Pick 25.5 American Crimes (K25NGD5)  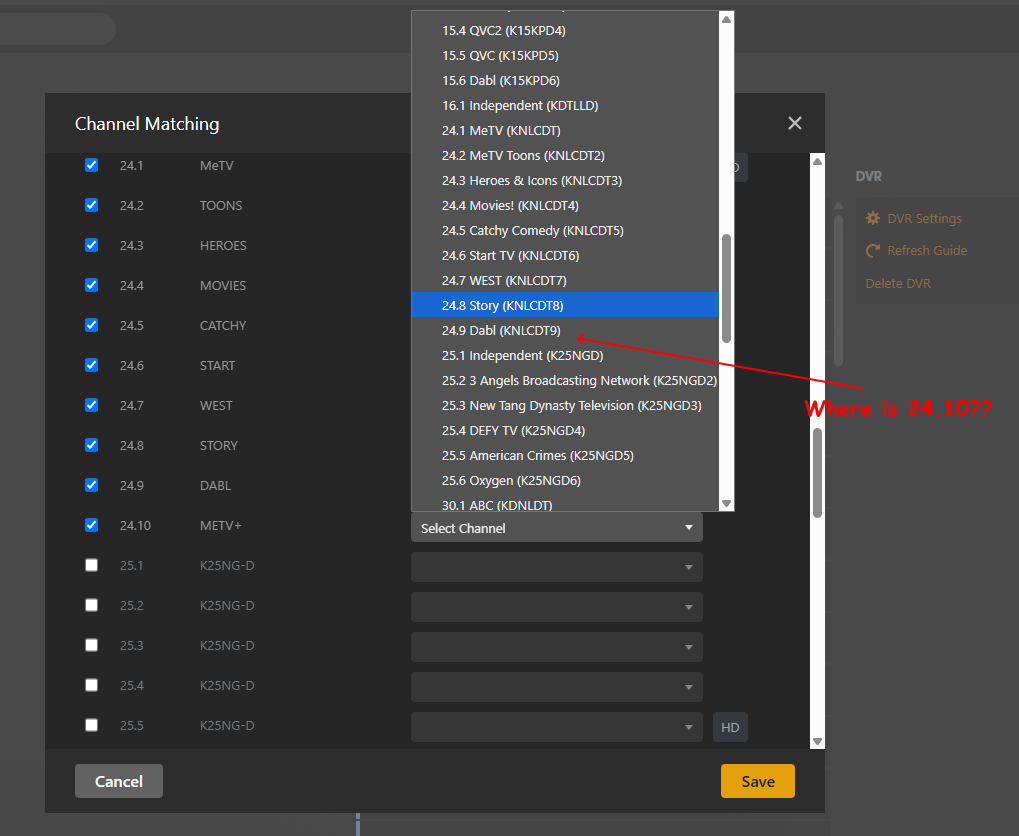[565, 456]
